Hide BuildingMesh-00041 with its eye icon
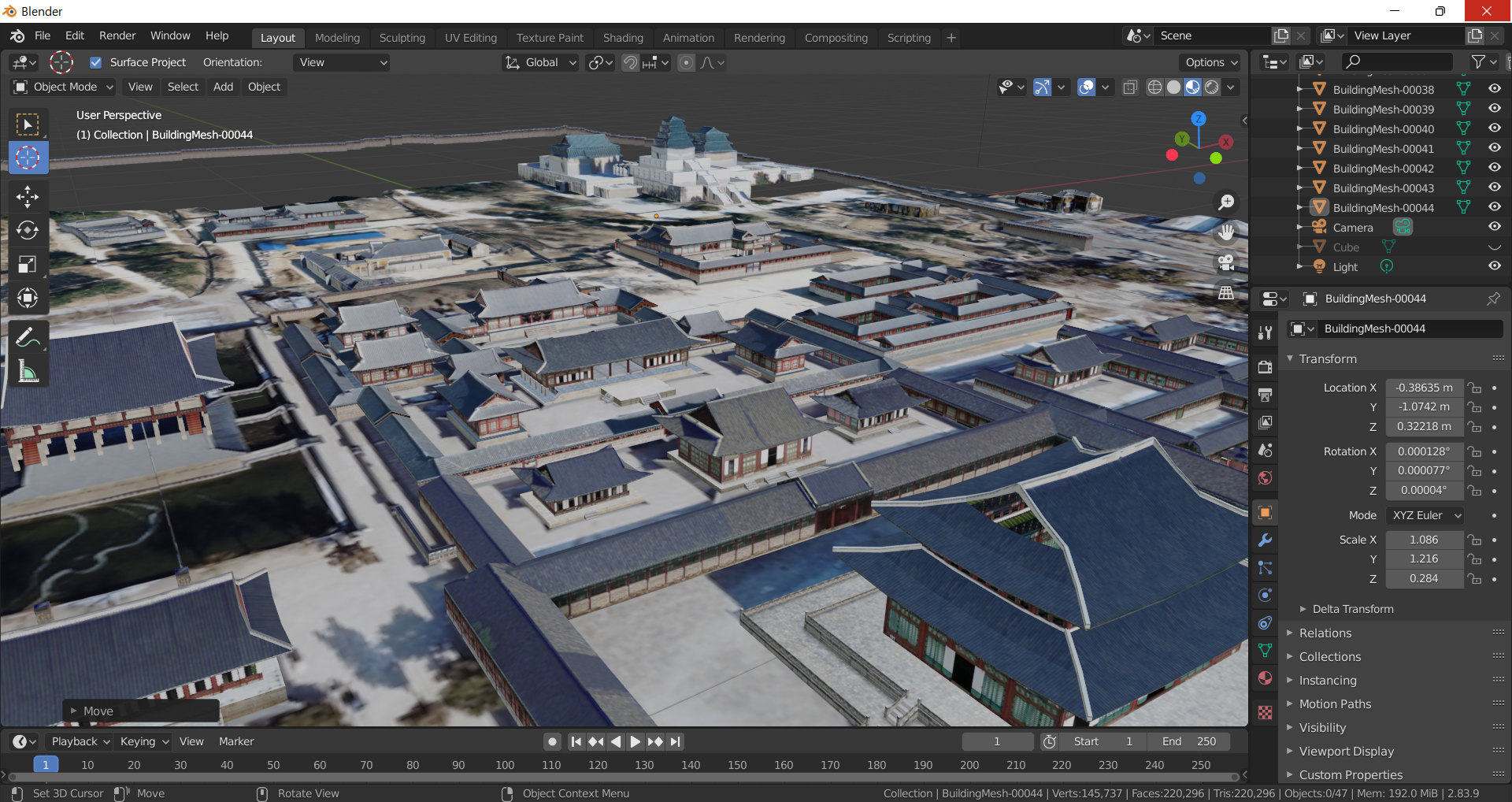The image size is (1512, 802). click(x=1494, y=148)
